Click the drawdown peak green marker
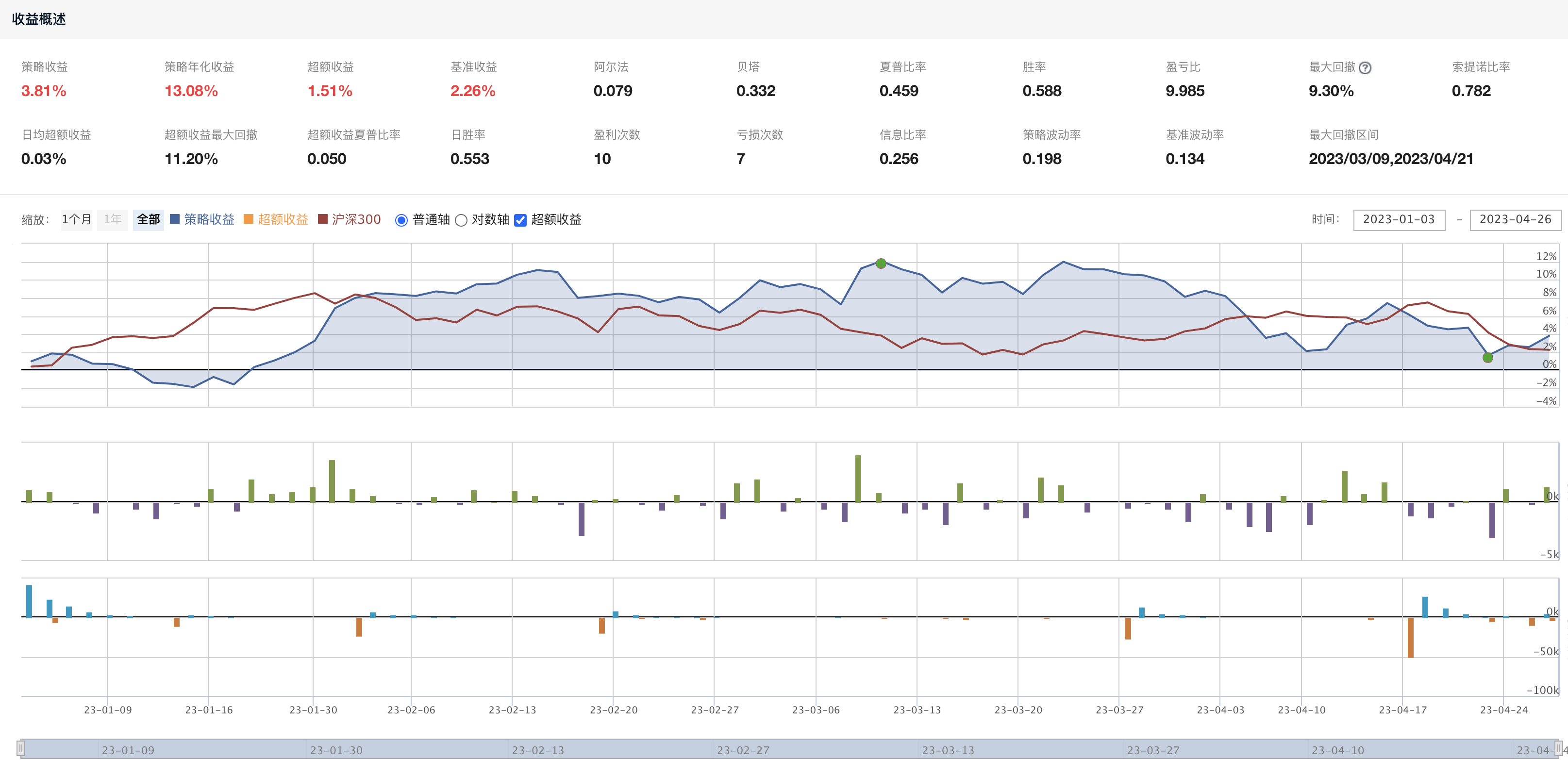The image size is (1568, 760). click(x=881, y=264)
